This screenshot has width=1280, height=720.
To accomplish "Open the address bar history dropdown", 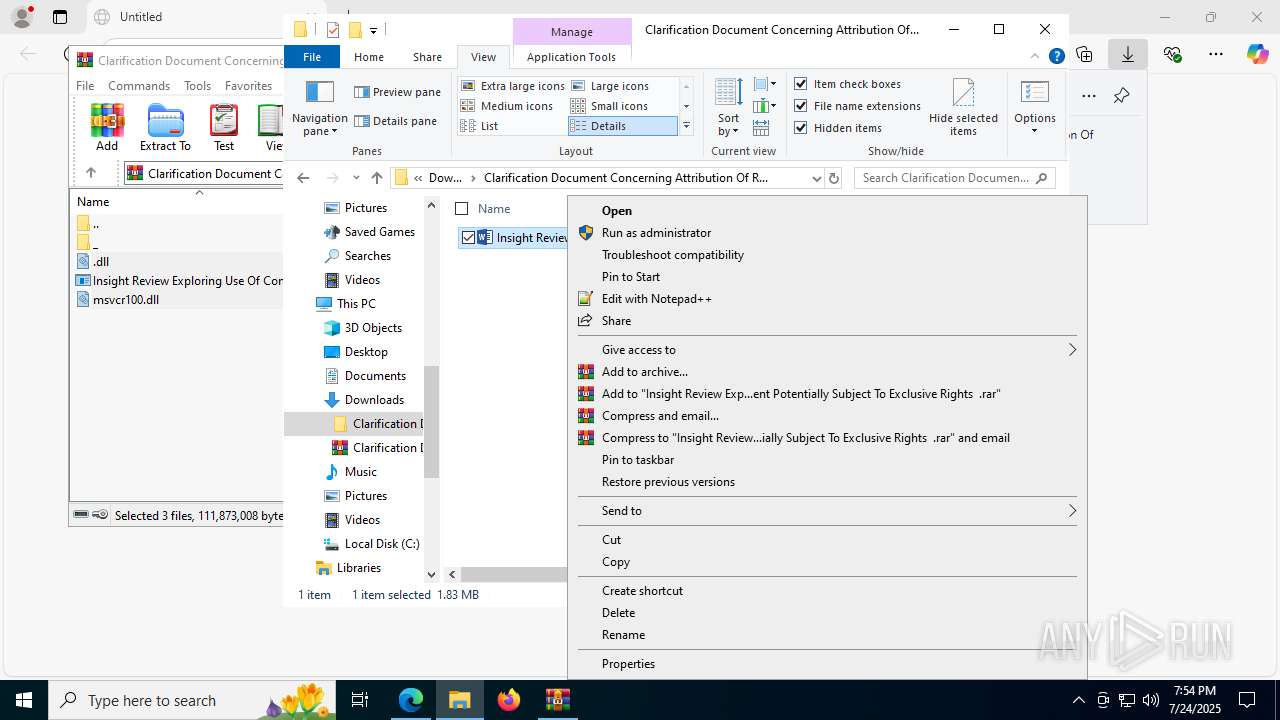I will coord(816,178).
